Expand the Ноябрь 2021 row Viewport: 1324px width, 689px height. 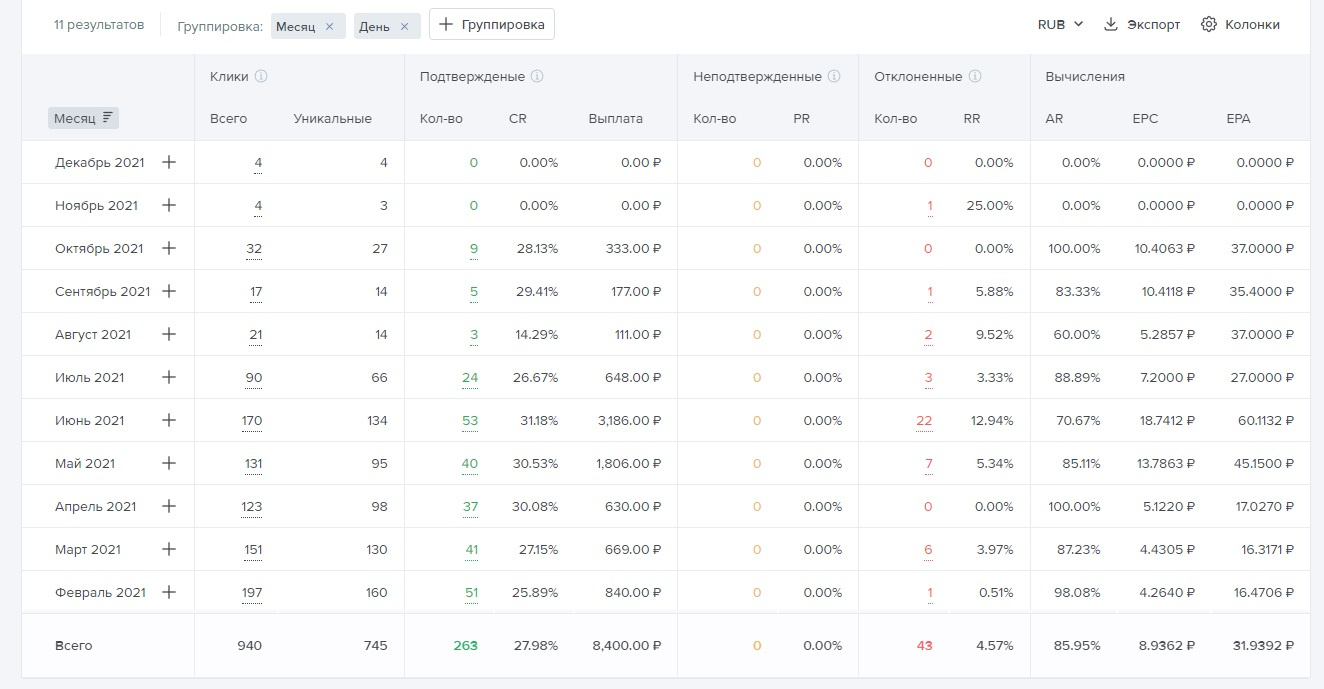click(x=169, y=205)
